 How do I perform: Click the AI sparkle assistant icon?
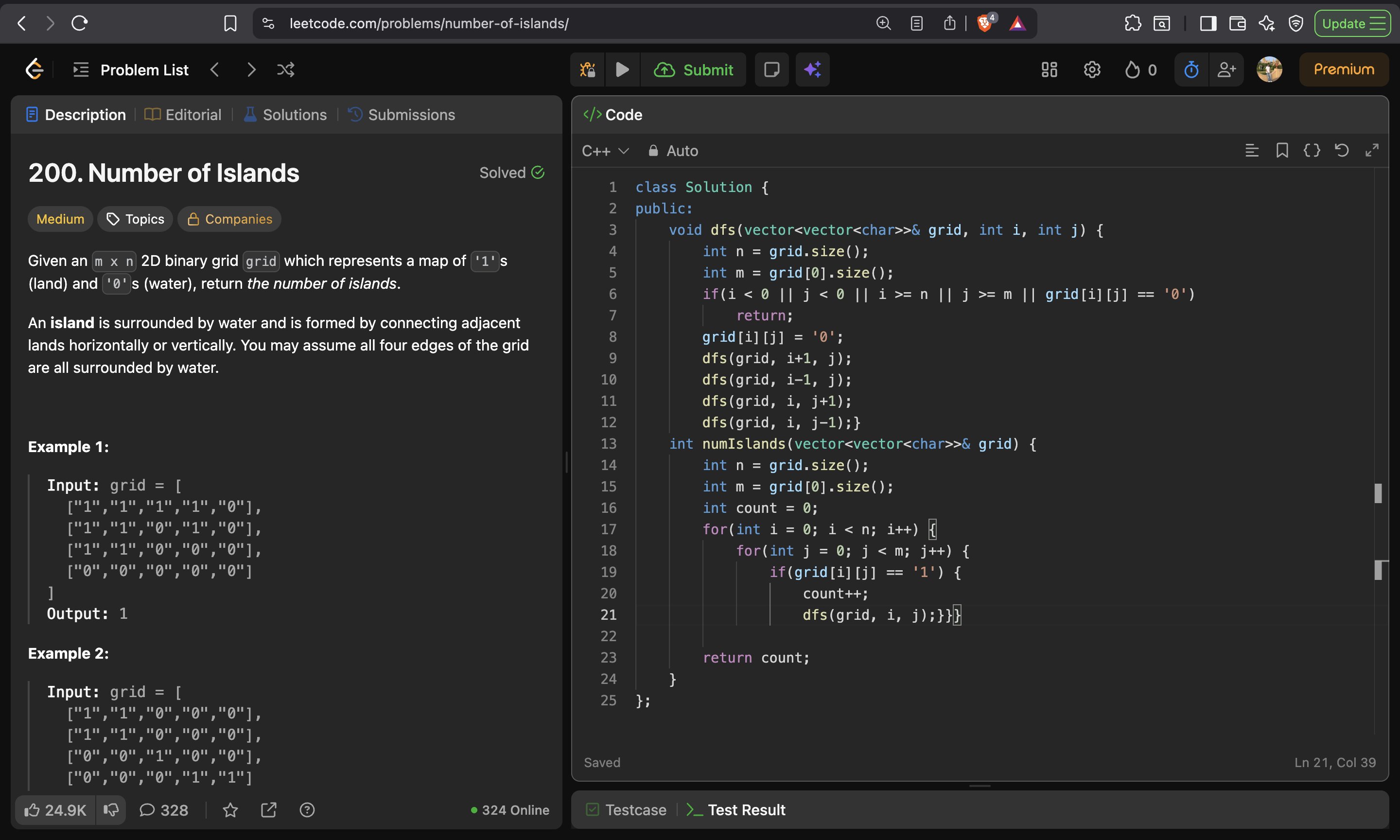[x=812, y=70]
